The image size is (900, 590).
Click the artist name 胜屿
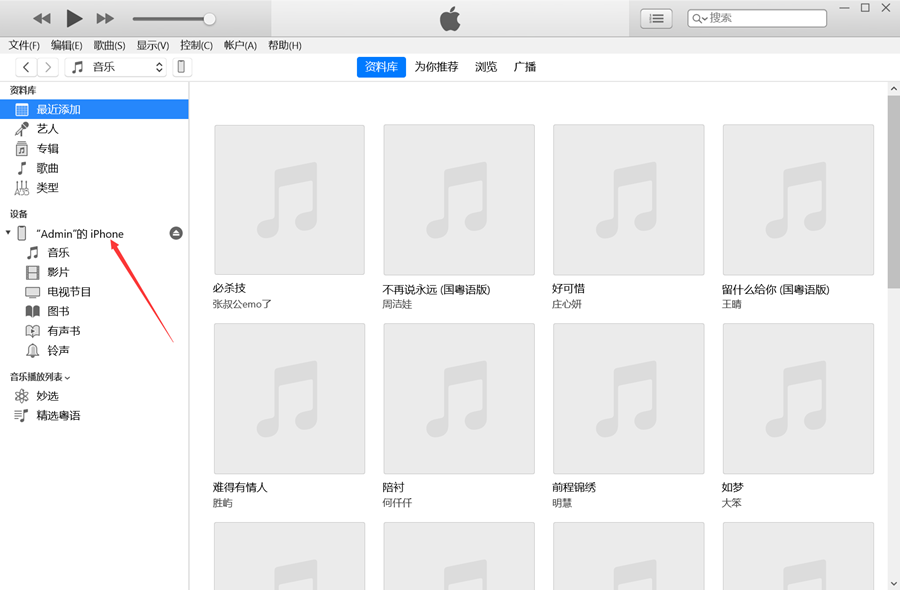(x=222, y=503)
